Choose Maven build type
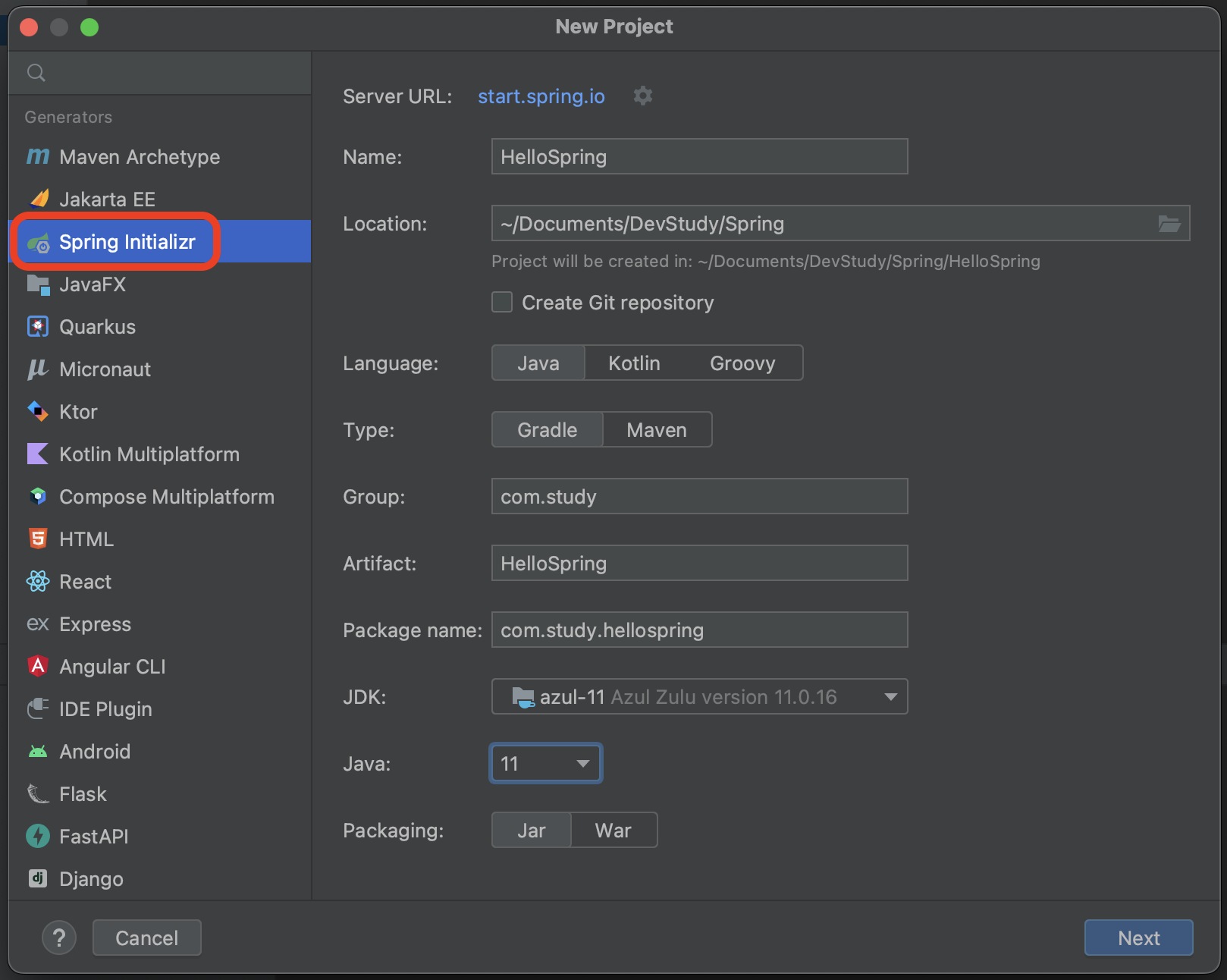Viewport: 1227px width, 980px height. pyautogui.click(x=657, y=430)
